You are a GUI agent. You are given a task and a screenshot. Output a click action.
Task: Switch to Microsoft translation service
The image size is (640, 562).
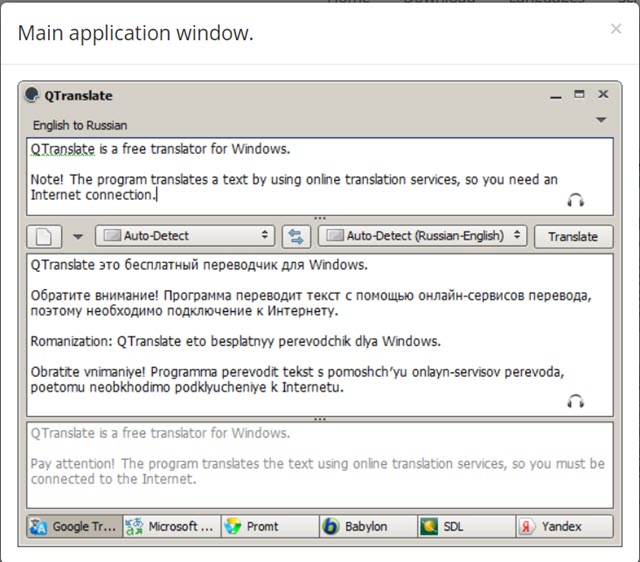coord(172,526)
